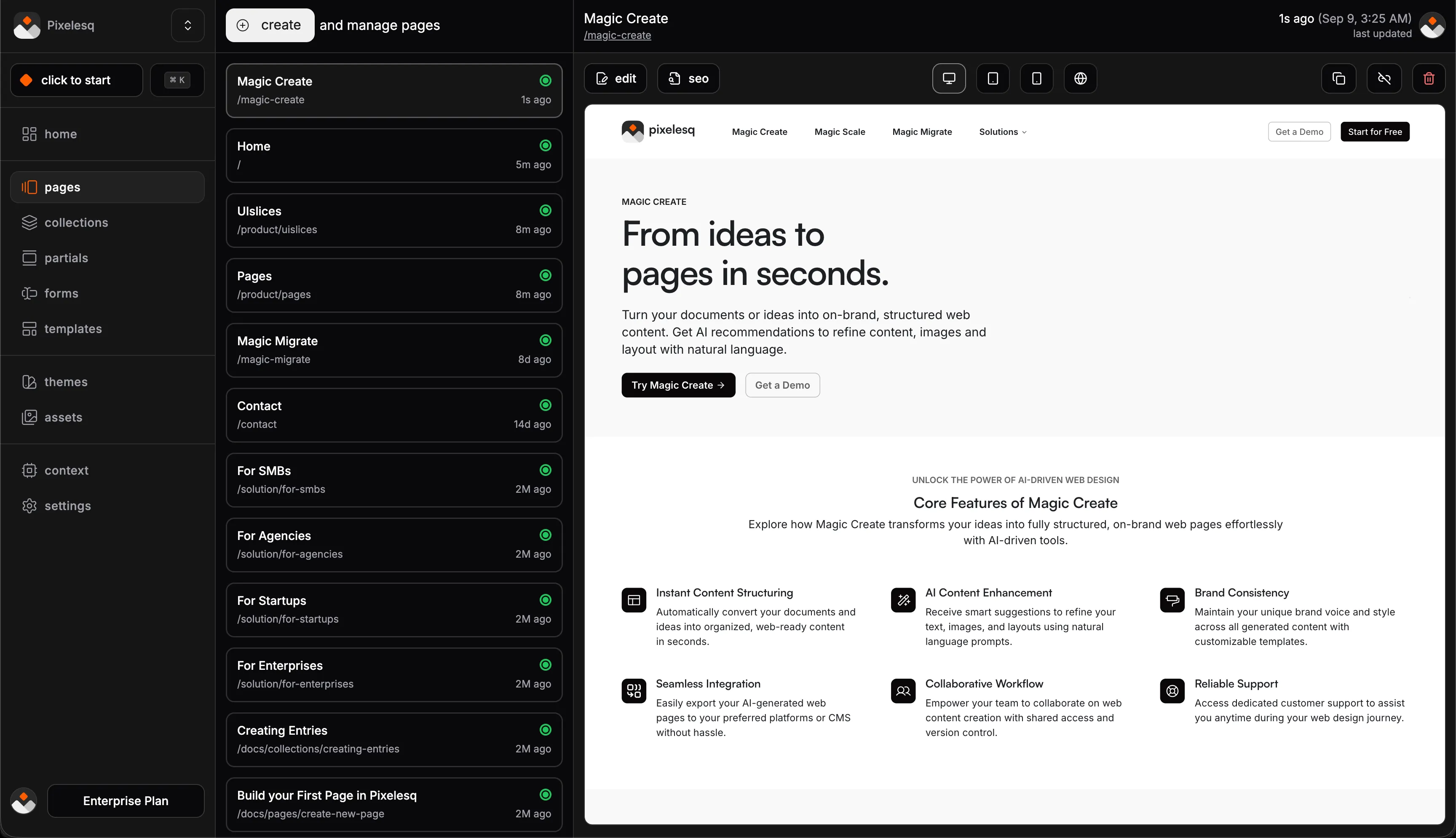Switch to mobile phone preview icon
The width and height of the screenshot is (1456, 838).
pyautogui.click(x=1036, y=78)
